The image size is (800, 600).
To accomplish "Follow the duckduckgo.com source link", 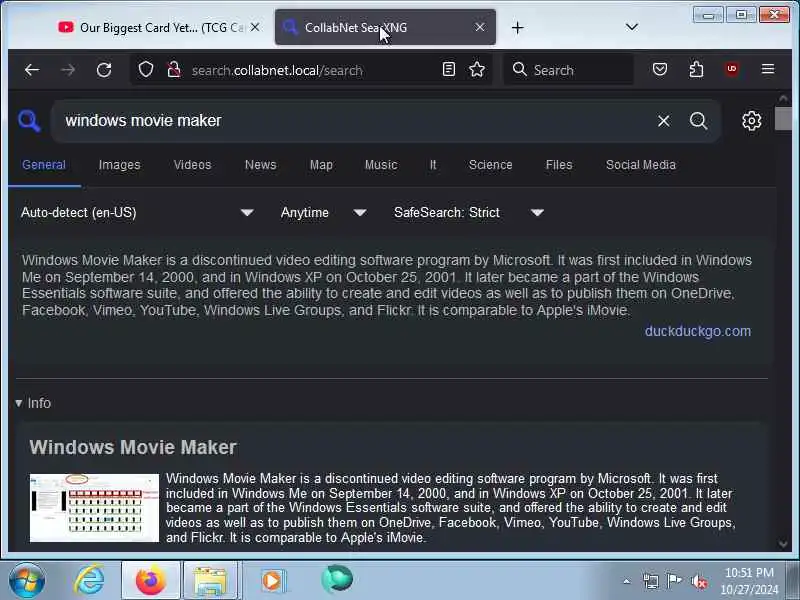I will (x=697, y=331).
